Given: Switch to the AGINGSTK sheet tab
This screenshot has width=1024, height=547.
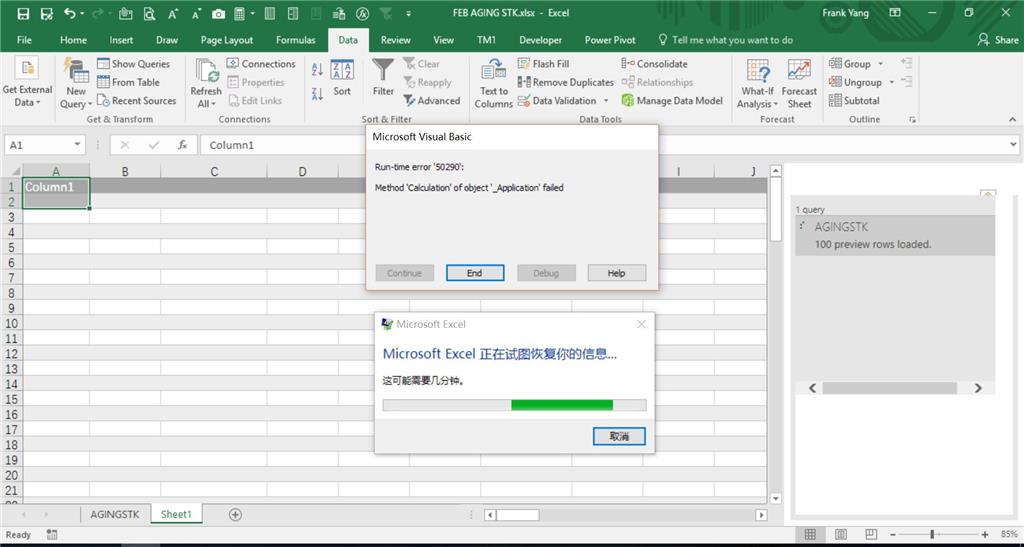Looking at the screenshot, I should click(115, 514).
